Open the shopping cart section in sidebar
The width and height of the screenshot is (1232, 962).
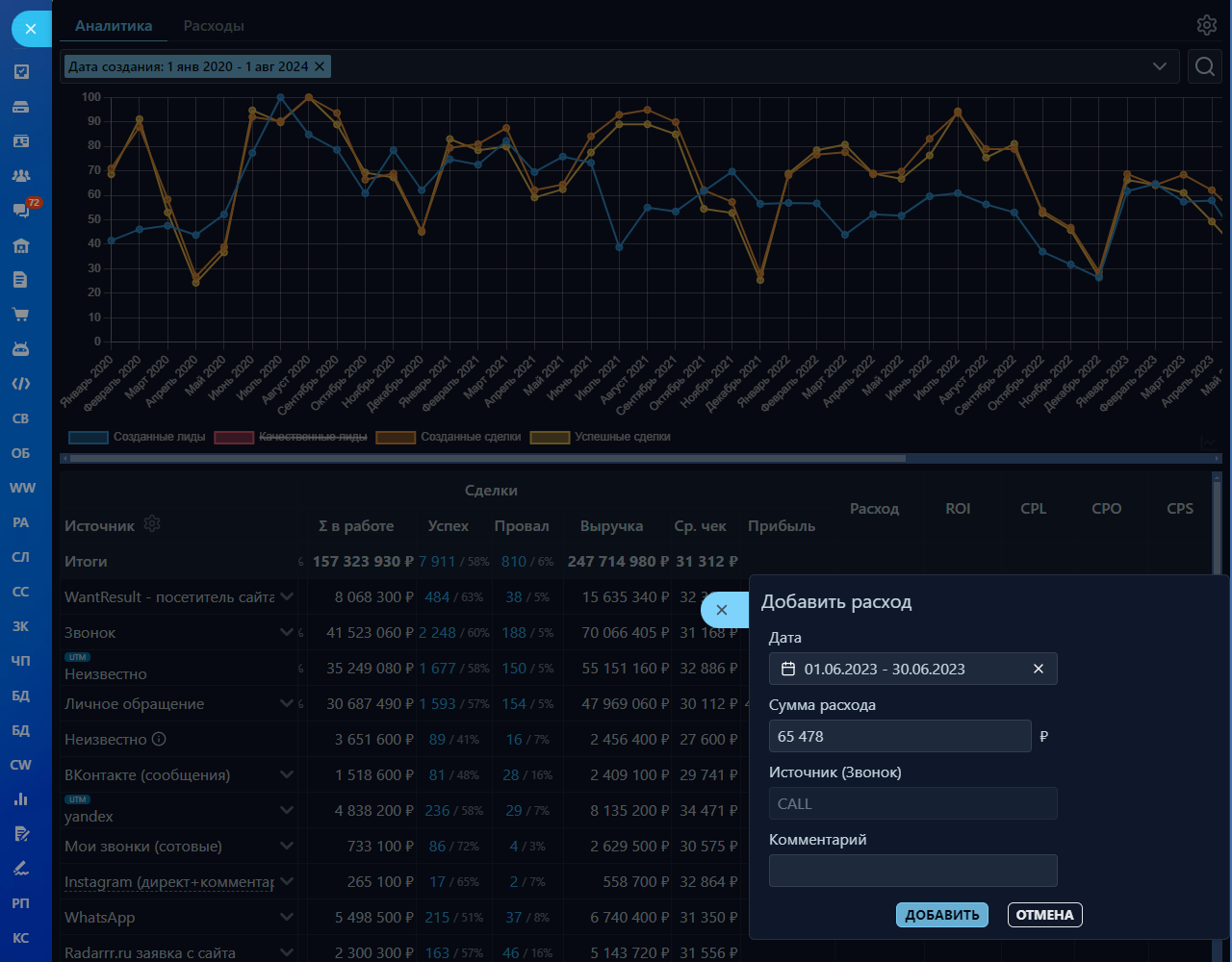[21, 315]
